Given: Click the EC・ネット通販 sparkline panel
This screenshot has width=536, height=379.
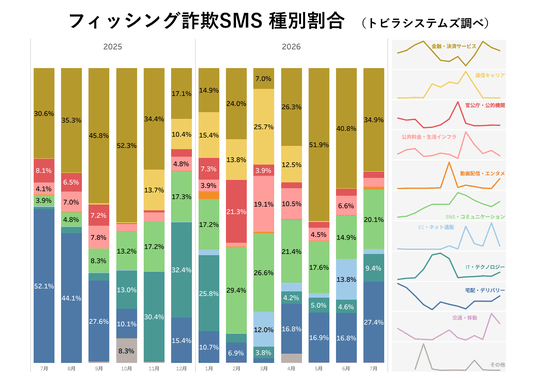Looking at the screenshot, I should pyautogui.click(x=448, y=235).
